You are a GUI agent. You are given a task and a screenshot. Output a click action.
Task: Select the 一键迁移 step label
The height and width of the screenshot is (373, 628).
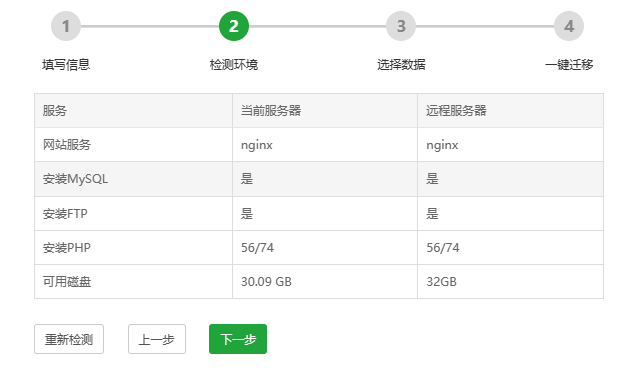pos(569,65)
